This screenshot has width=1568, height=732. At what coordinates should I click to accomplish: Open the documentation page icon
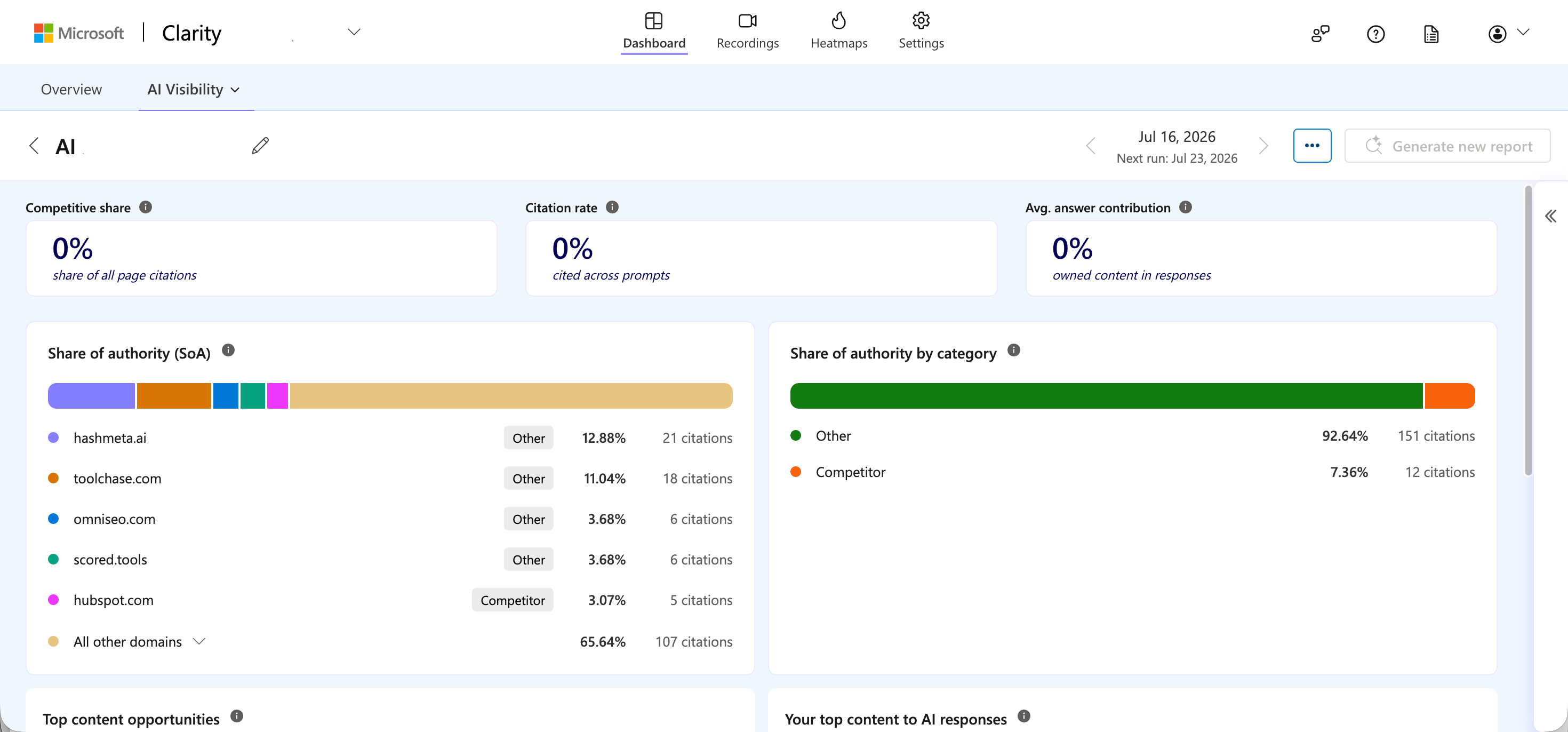(1431, 34)
